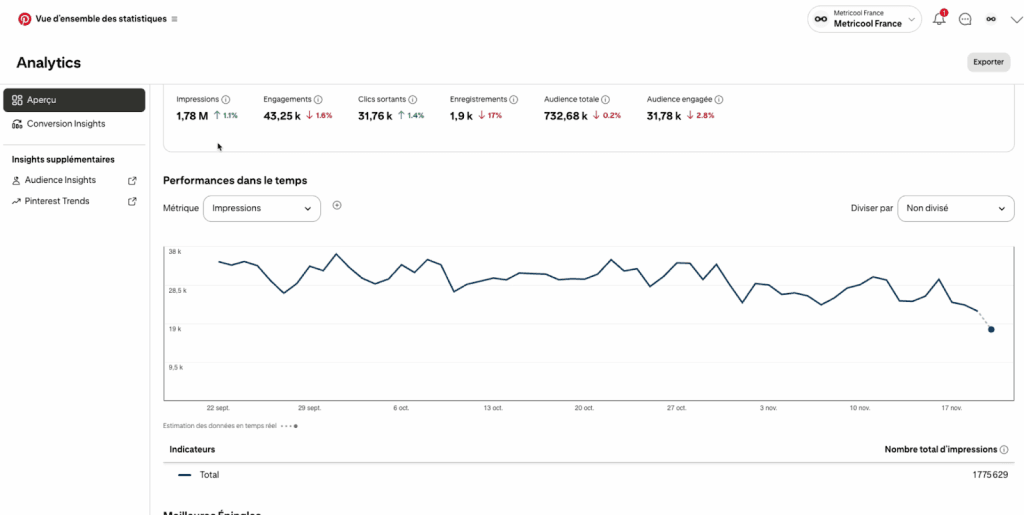Add a metric with the plus icon
The width and height of the screenshot is (1024, 515).
click(337, 205)
